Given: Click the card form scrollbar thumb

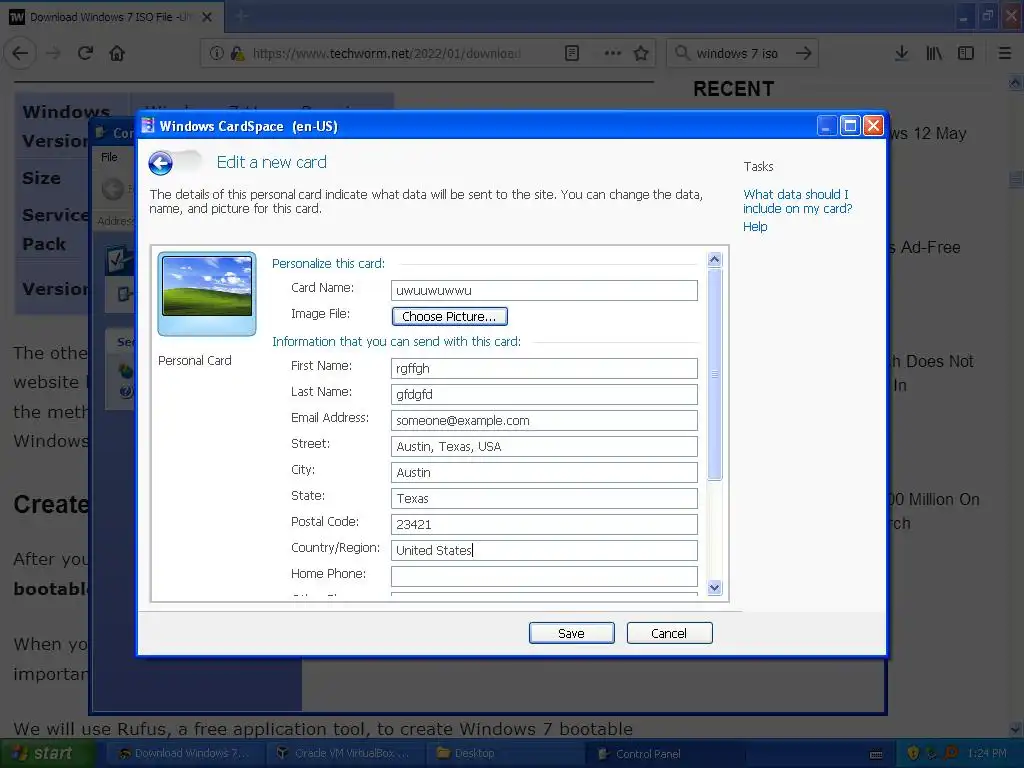Looking at the screenshot, I should 714,374.
